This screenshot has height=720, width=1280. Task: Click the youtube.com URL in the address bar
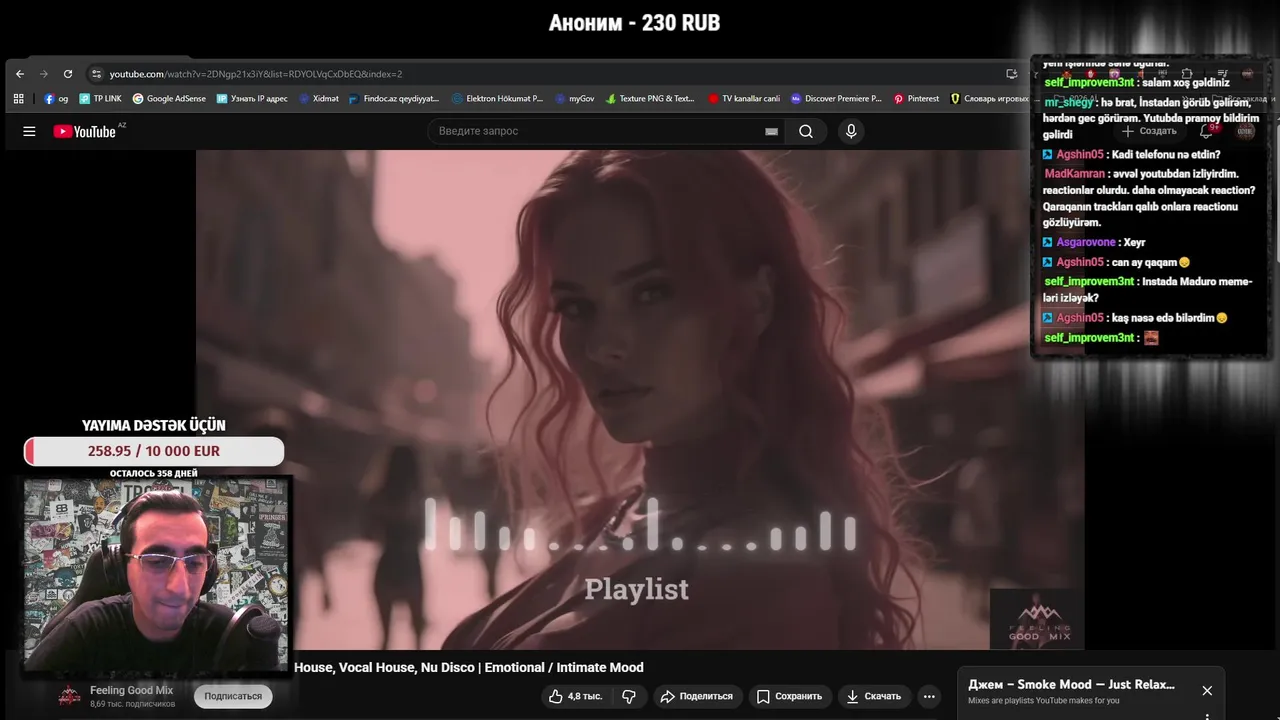255,74
